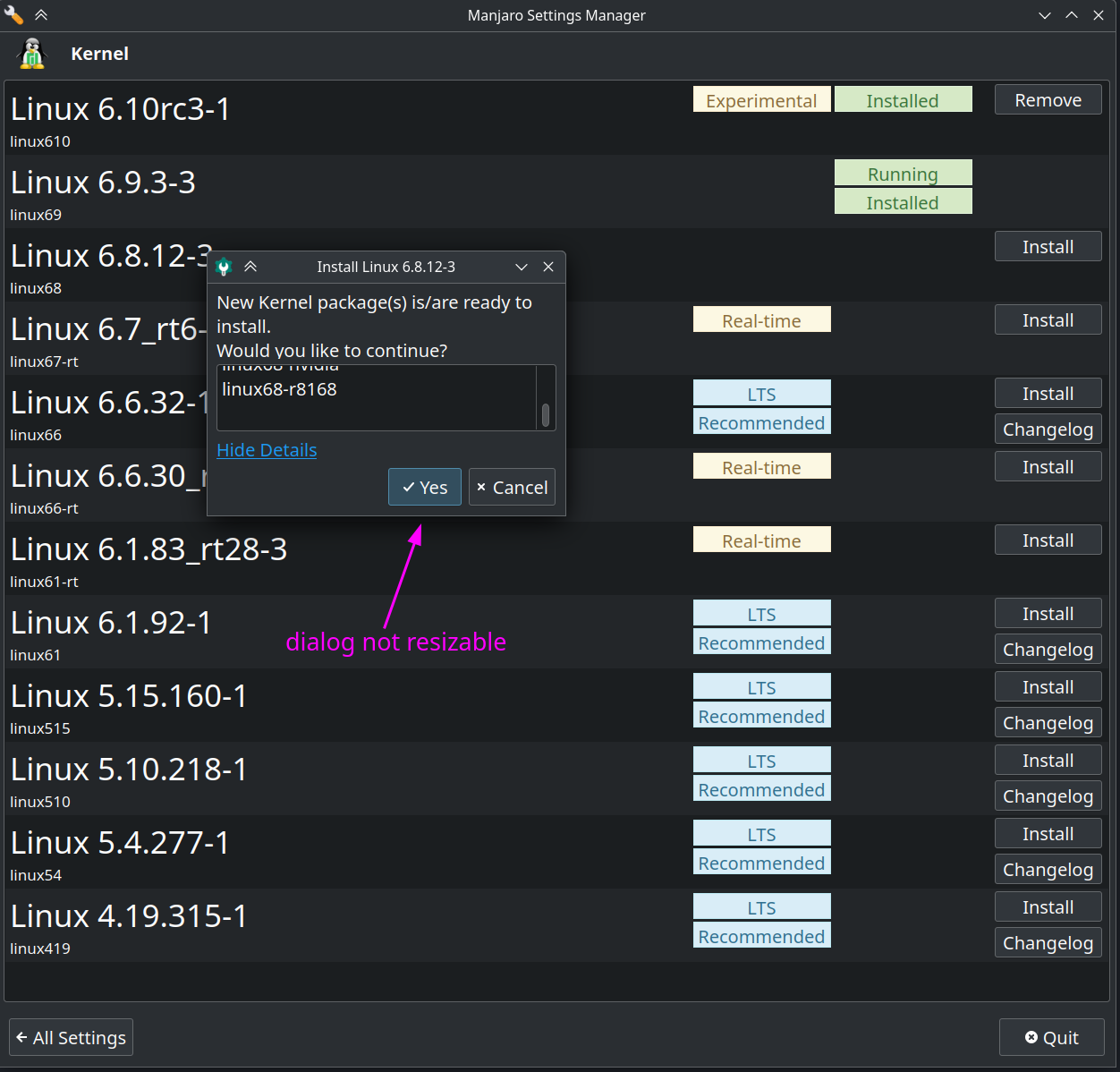The image size is (1120, 1072).
Task: Install Linux 5.4.277-1
Action: click(x=1048, y=834)
